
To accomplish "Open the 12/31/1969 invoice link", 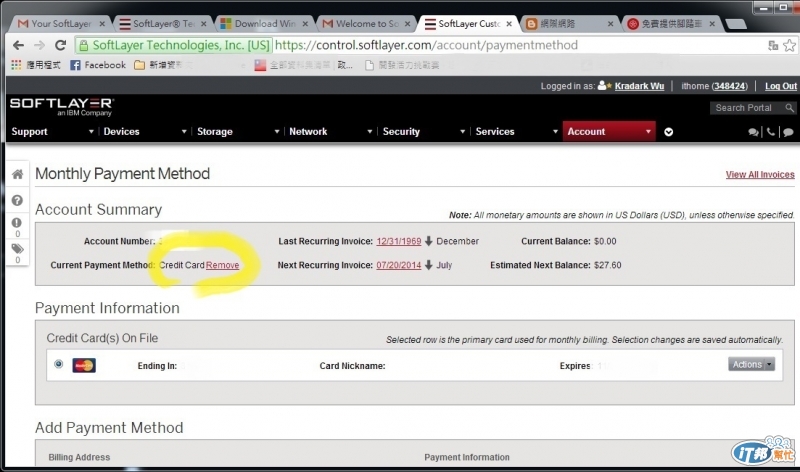I will click(x=398, y=241).
